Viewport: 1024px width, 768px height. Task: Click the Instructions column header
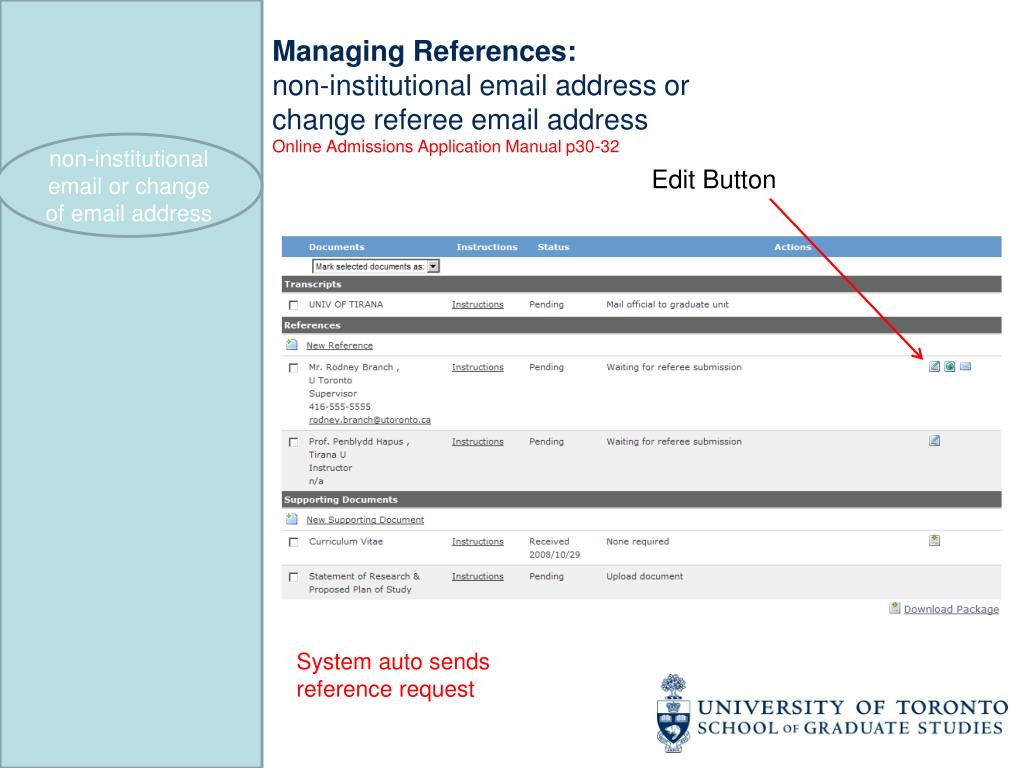pyautogui.click(x=487, y=247)
